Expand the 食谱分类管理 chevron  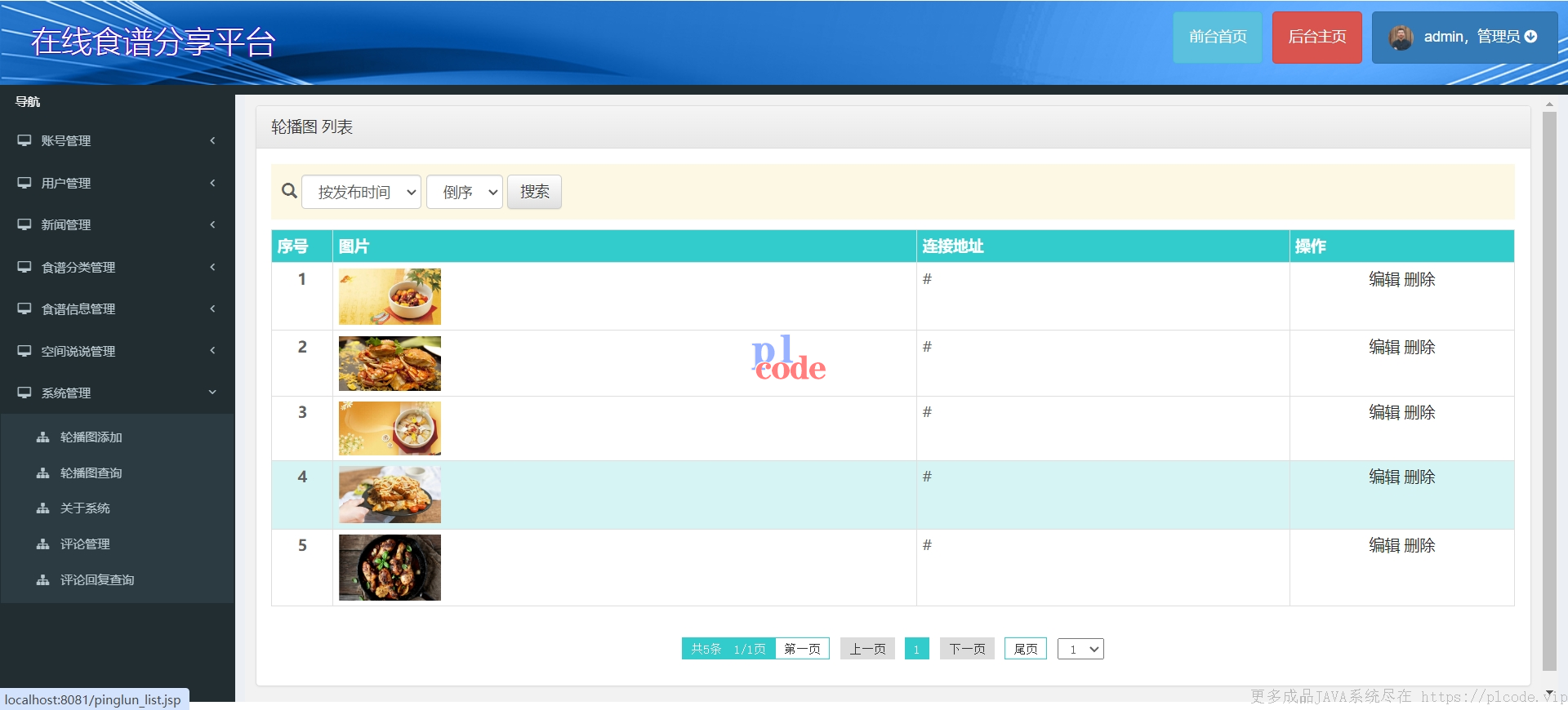[212, 267]
